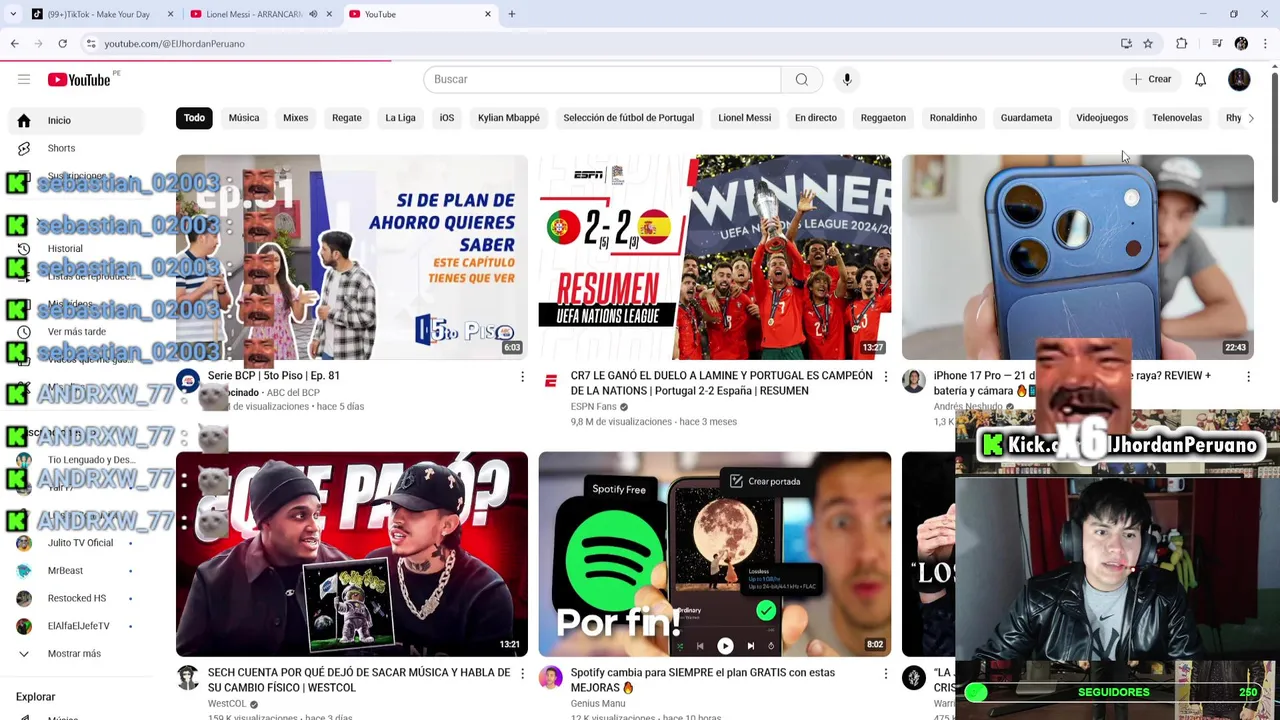Image resolution: width=1280 pixels, height=720 pixels.
Task: Open the notifications bell
Action: (1200, 79)
